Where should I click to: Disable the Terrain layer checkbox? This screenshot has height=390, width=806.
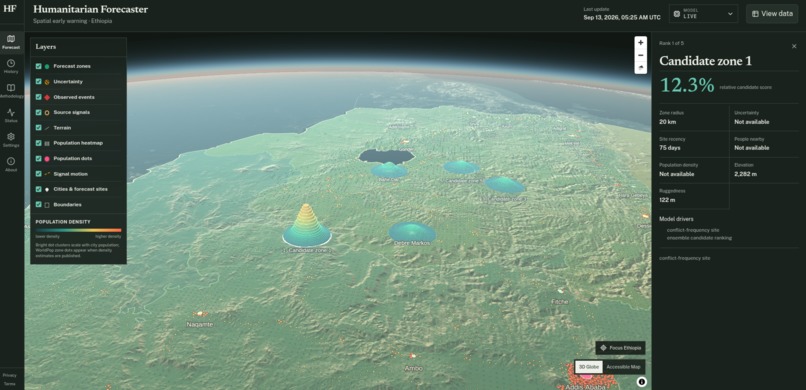pos(39,127)
